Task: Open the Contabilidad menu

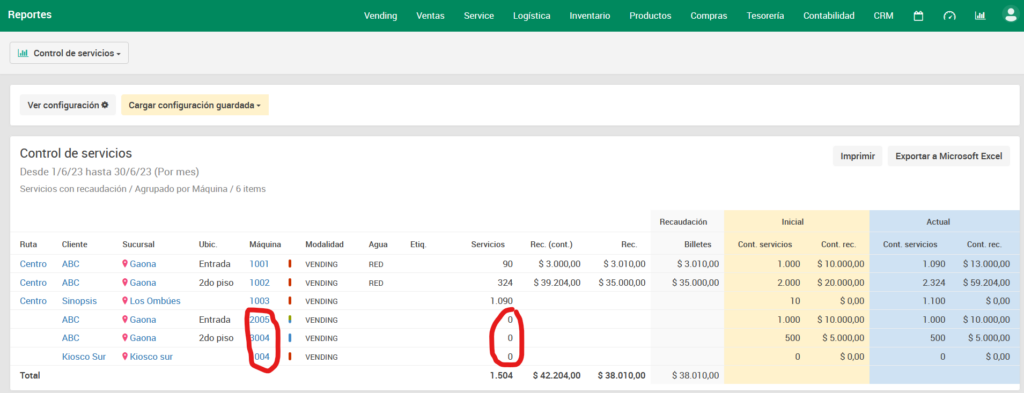Action: tap(829, 16)
